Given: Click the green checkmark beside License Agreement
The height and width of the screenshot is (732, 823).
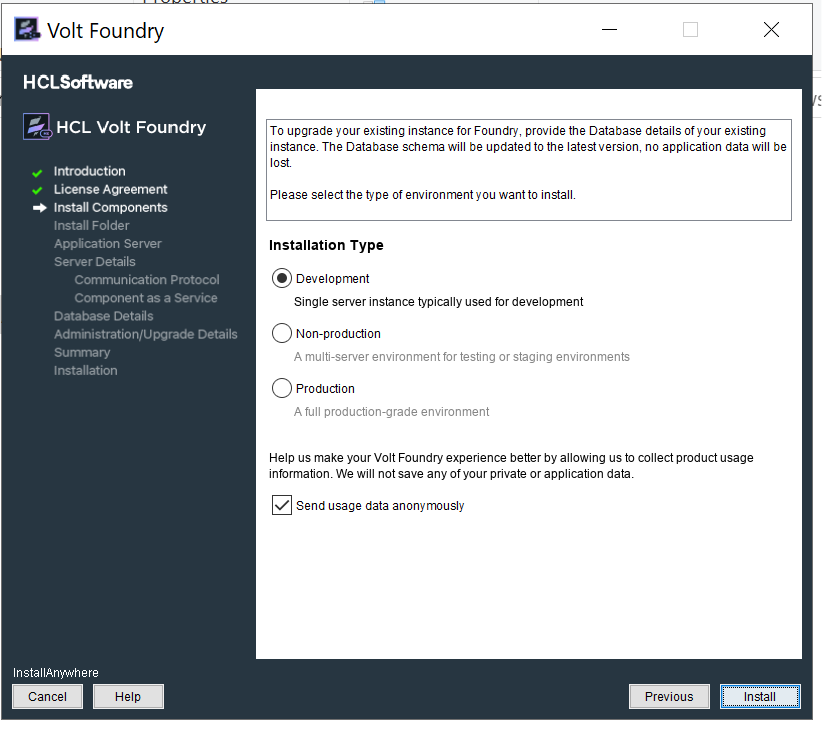Looking at the screenshot, I should tap(38, 190).
